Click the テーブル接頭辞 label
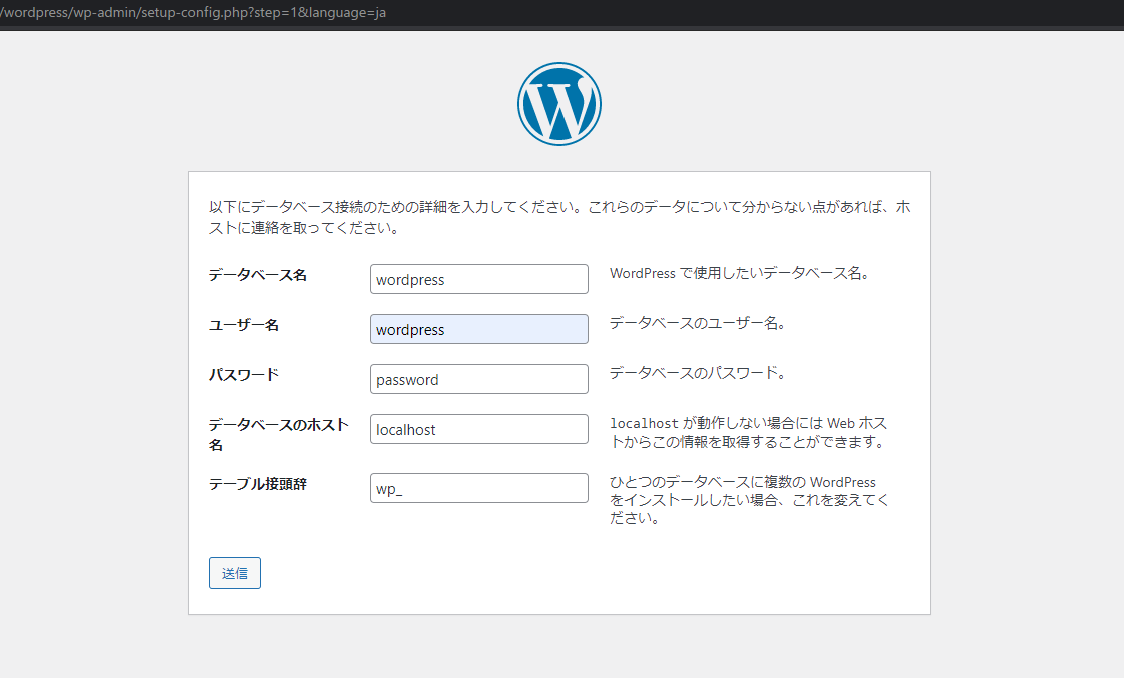The width and height of the screenshot is (1124, 678). [x=257, y=484]
